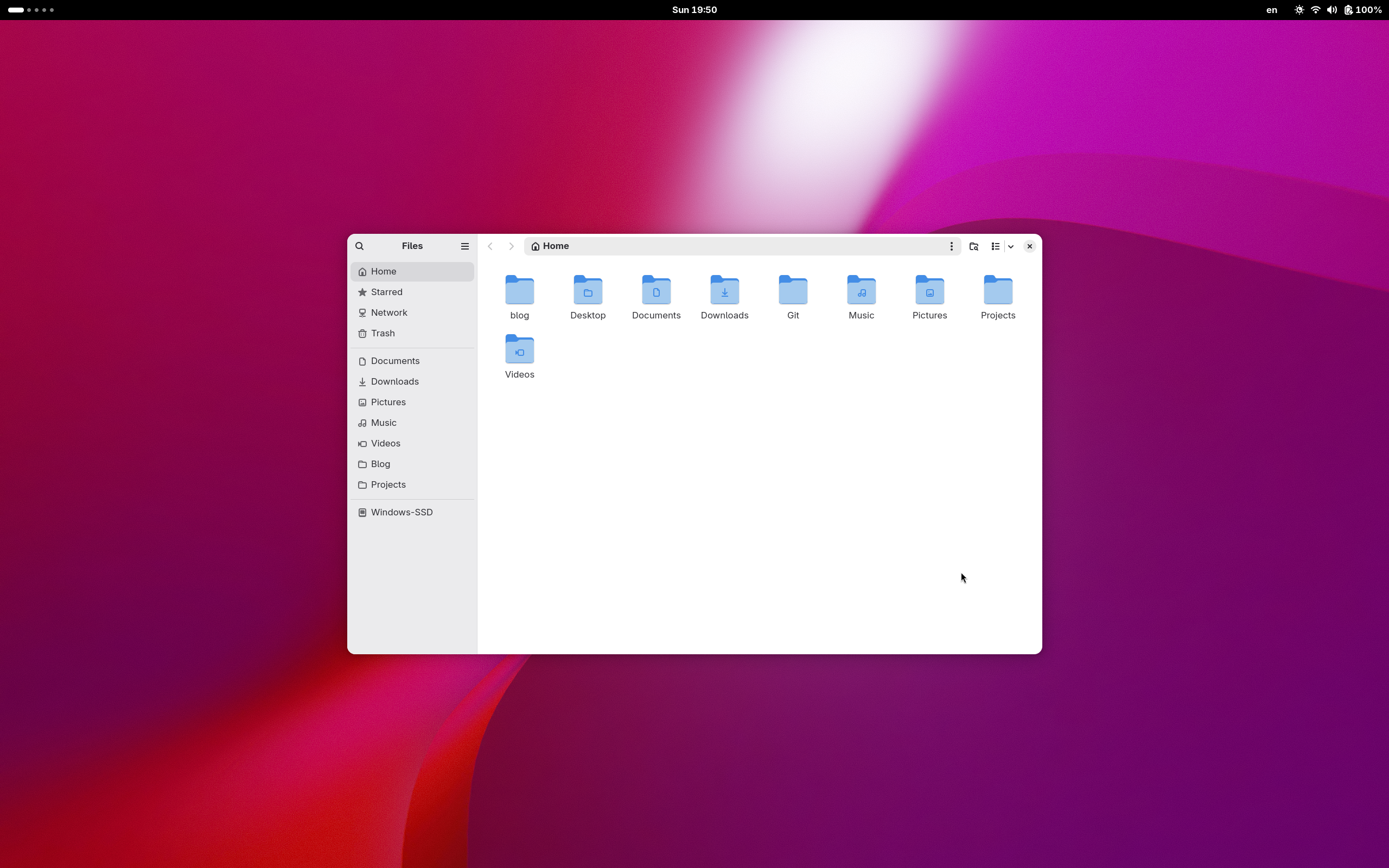
Task: Click the Home icon in the path bar
Action: 534,246
